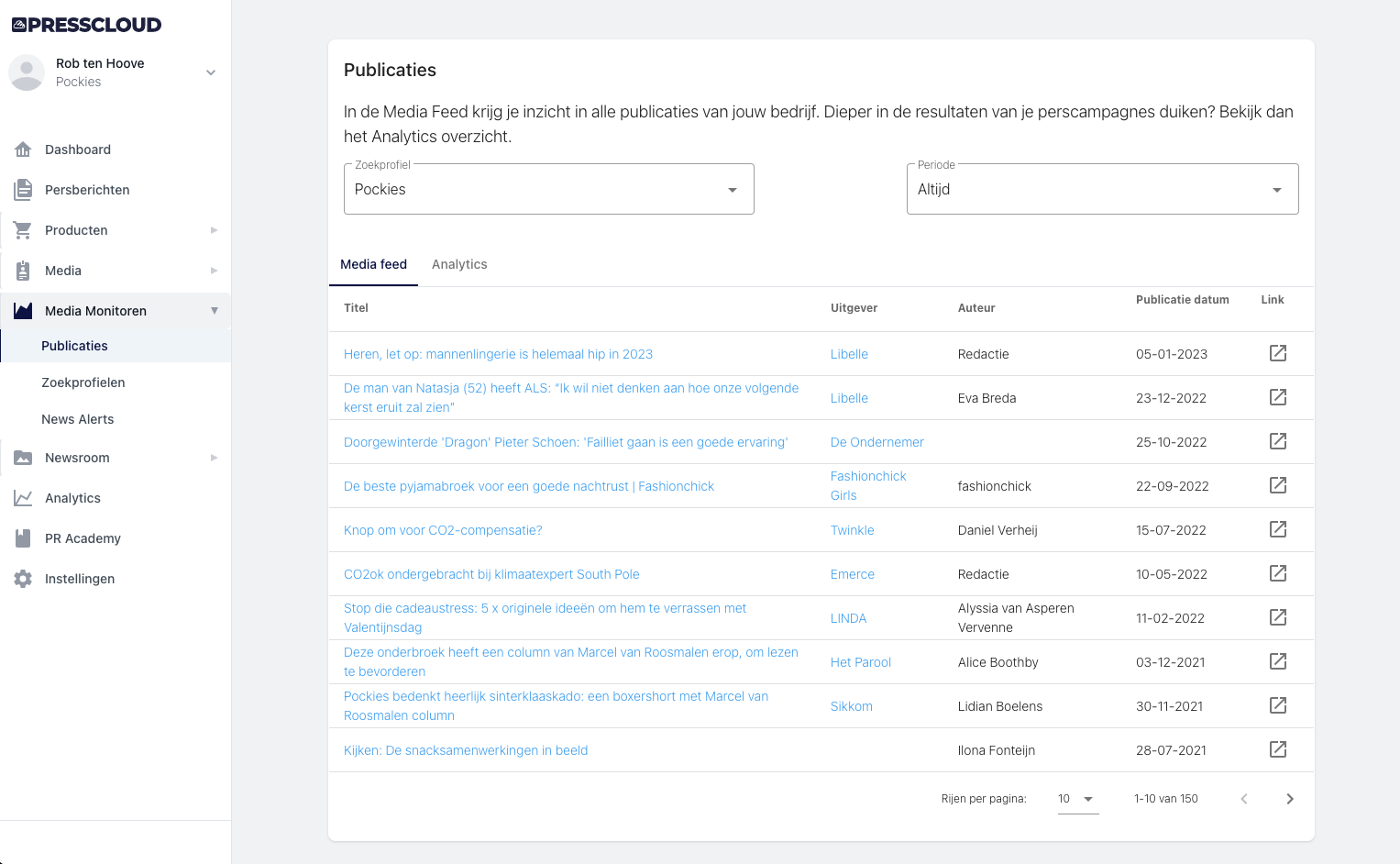Open Instellingen via the gear icon
This screenshot has height=864, width=1400.
pos(22,579)
